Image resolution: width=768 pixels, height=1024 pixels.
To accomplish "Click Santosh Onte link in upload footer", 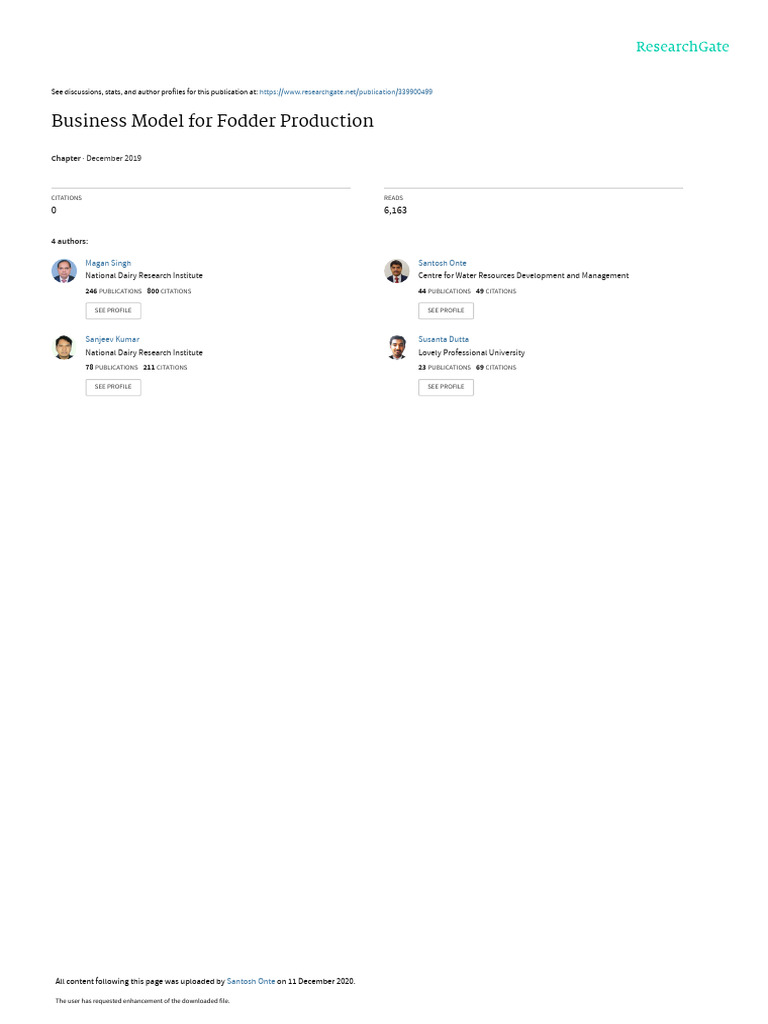I will tap(251, 981).
